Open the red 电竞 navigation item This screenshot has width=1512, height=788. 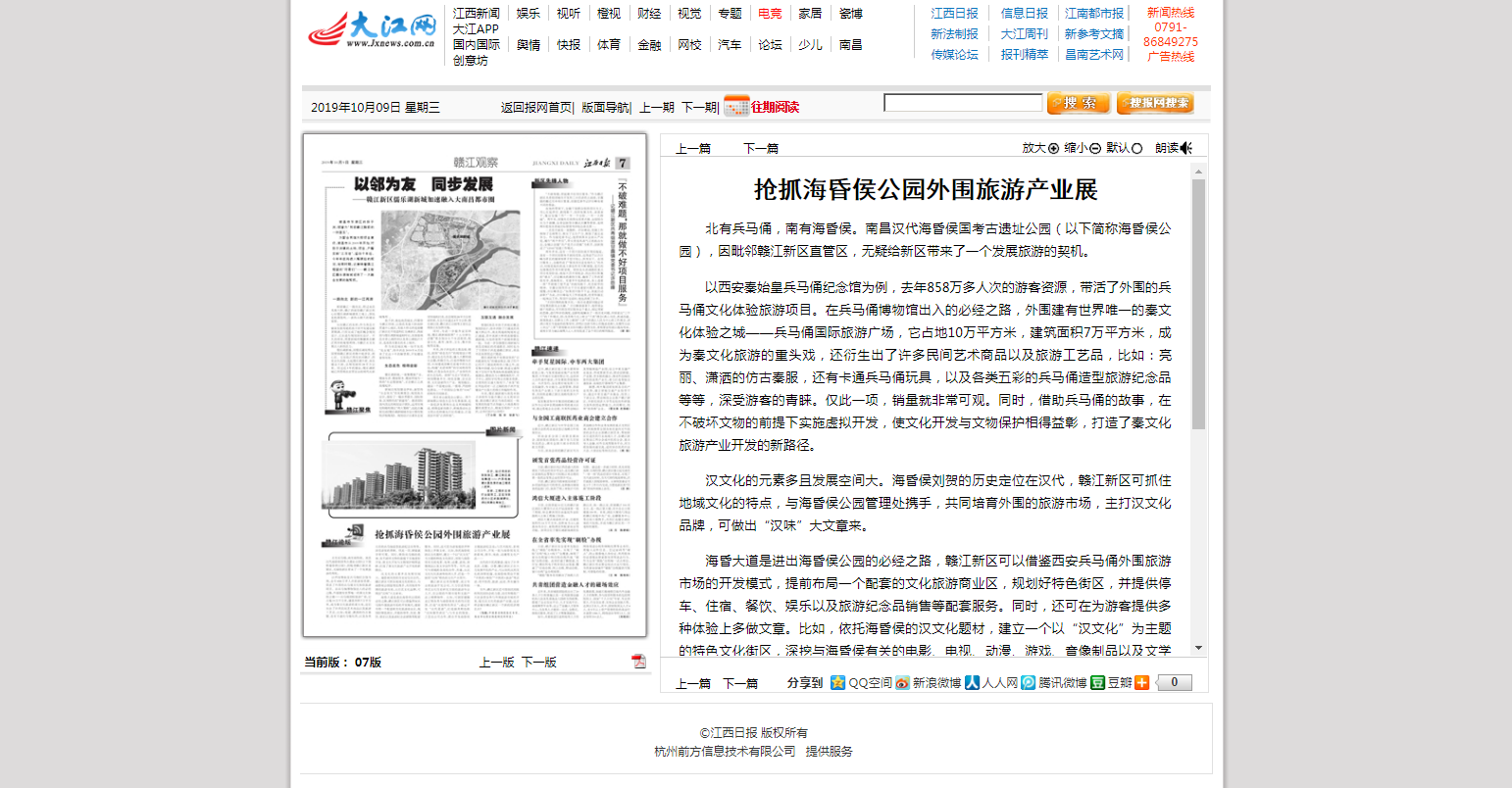pyautogui.click(x=770, y=14)
